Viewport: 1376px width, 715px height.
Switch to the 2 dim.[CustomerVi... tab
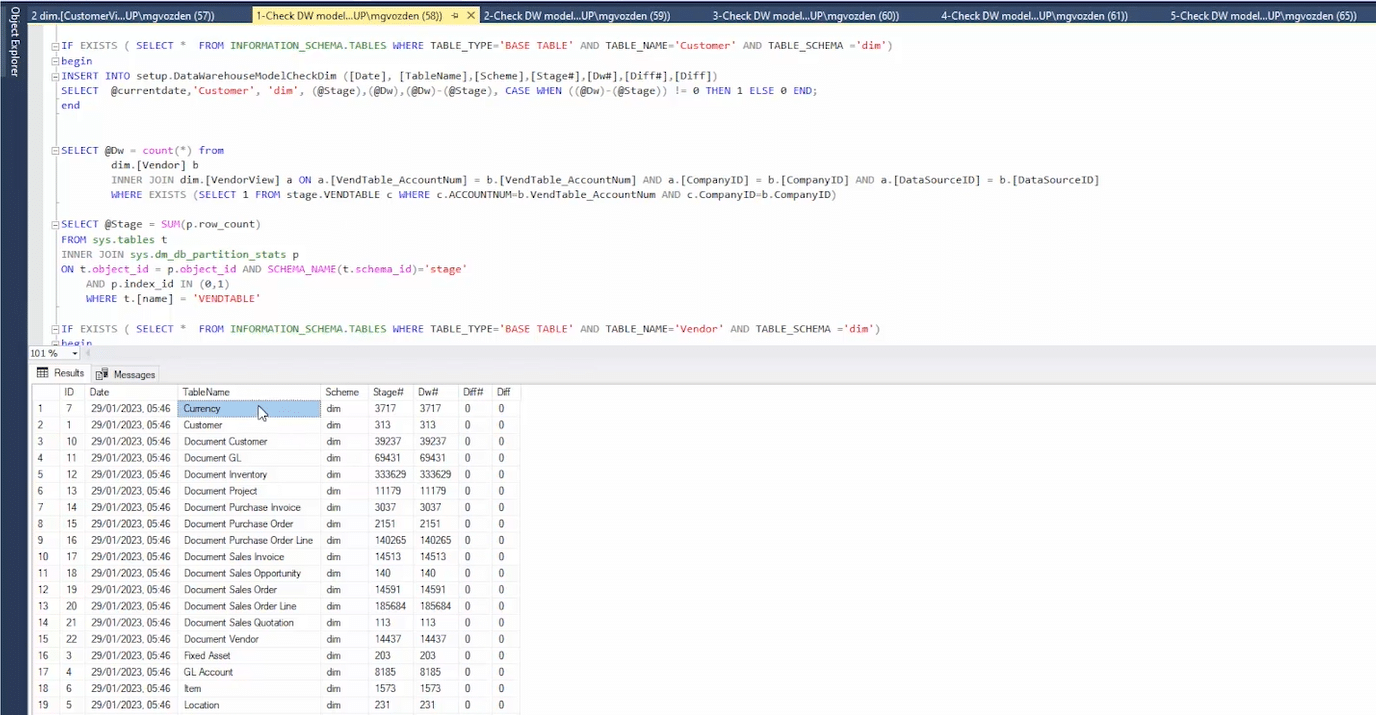[123, 16]
